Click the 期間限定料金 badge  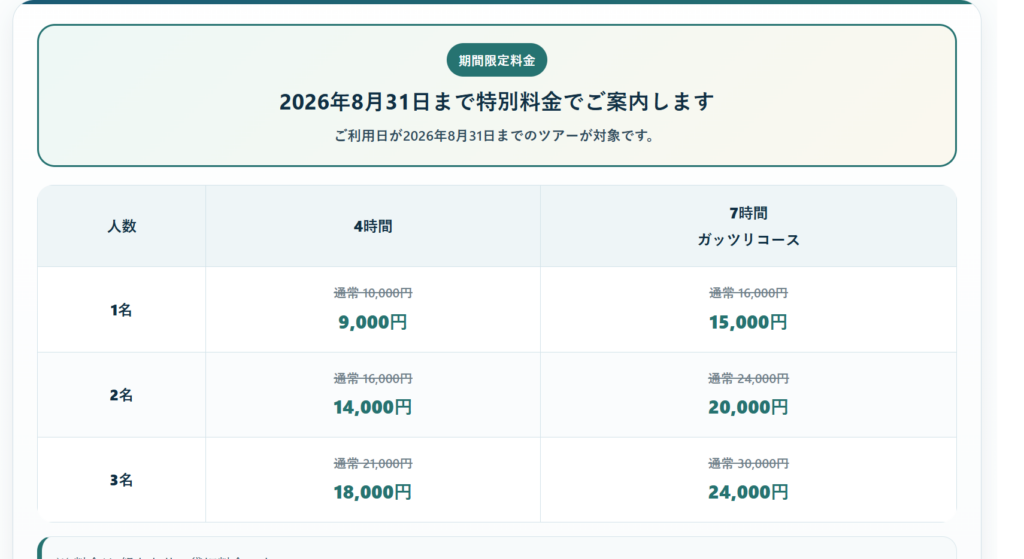496,60
